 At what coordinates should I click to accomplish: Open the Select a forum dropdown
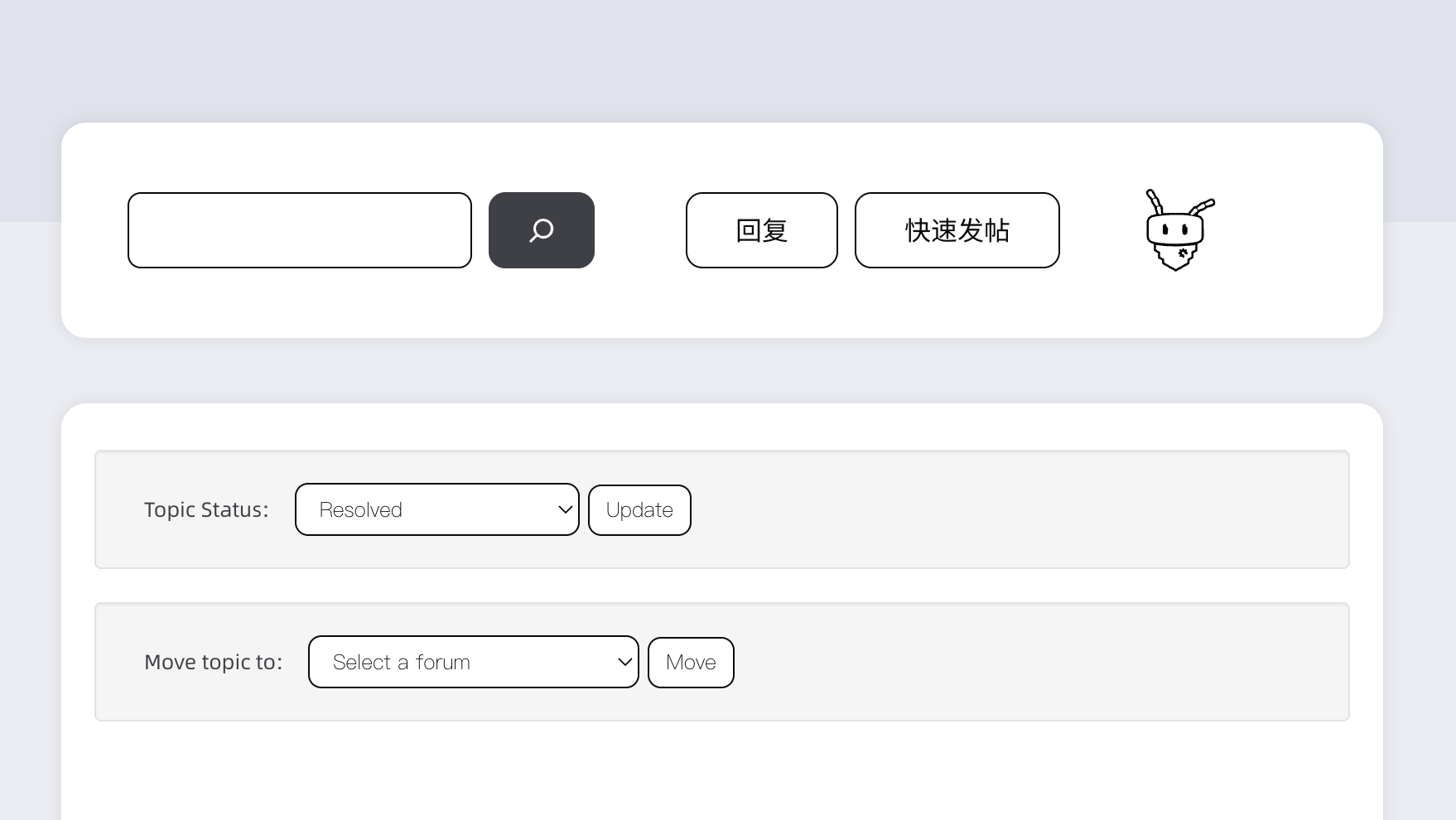[x=474, y=662]
